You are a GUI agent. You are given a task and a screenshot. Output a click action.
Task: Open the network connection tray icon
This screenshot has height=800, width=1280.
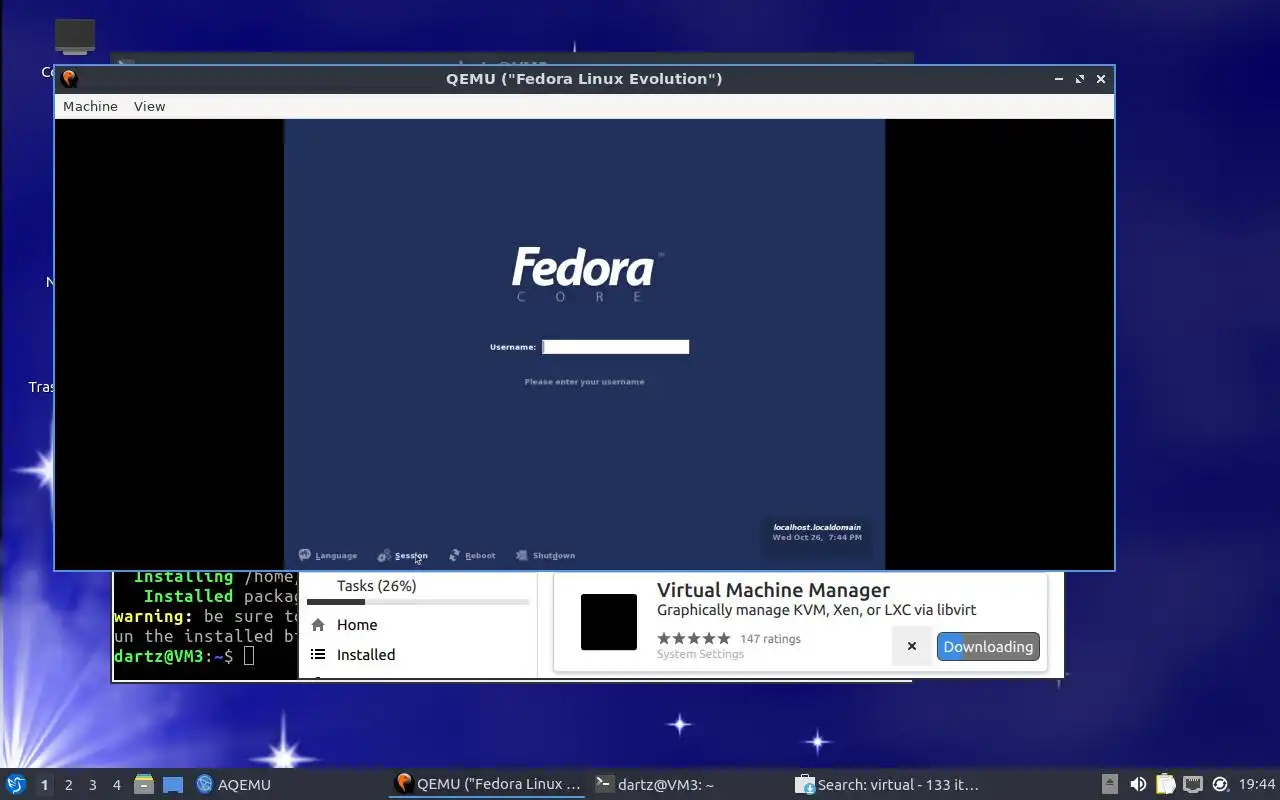(1193, 784)
